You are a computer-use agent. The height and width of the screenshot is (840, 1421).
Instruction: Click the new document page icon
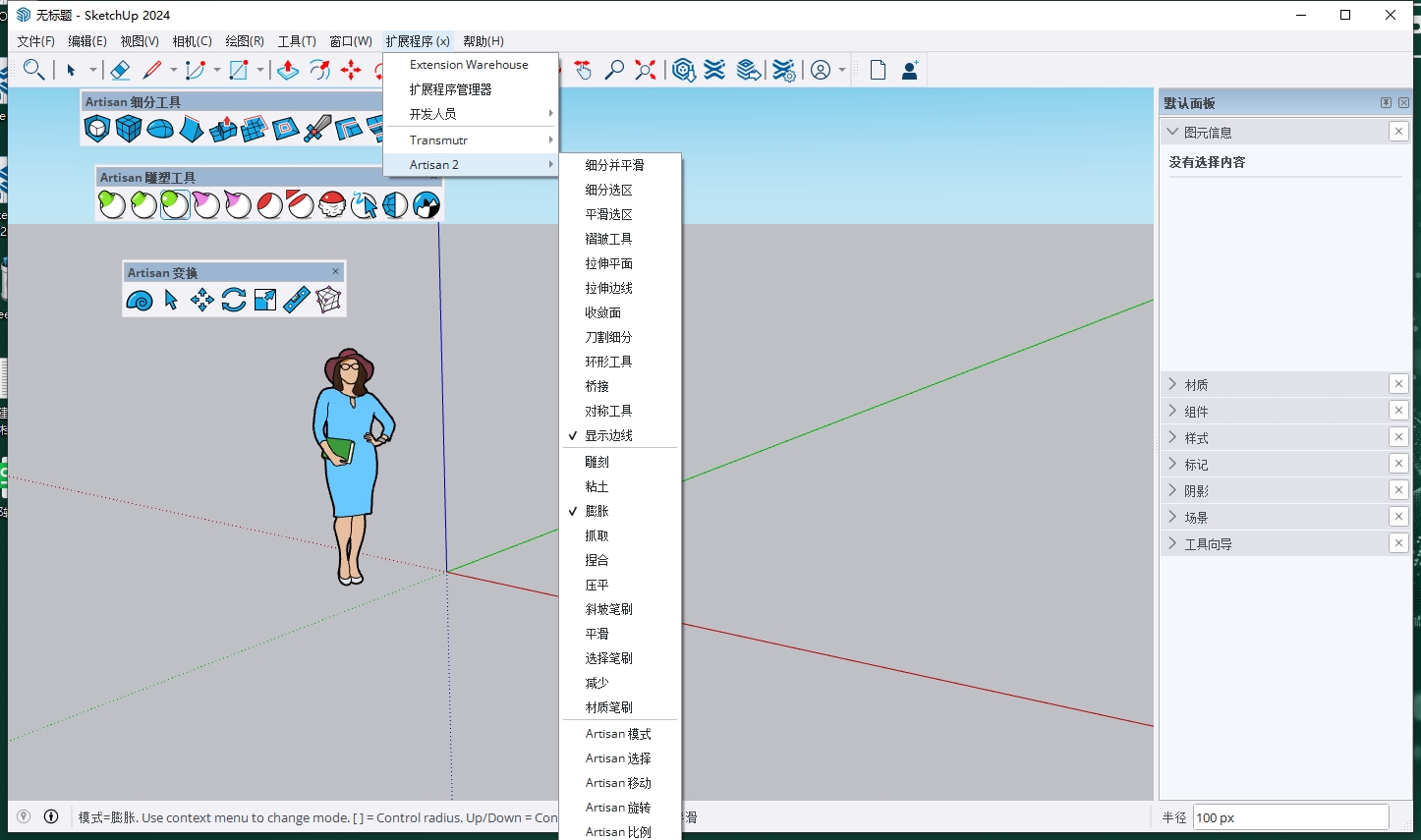[x=878, y=70]
